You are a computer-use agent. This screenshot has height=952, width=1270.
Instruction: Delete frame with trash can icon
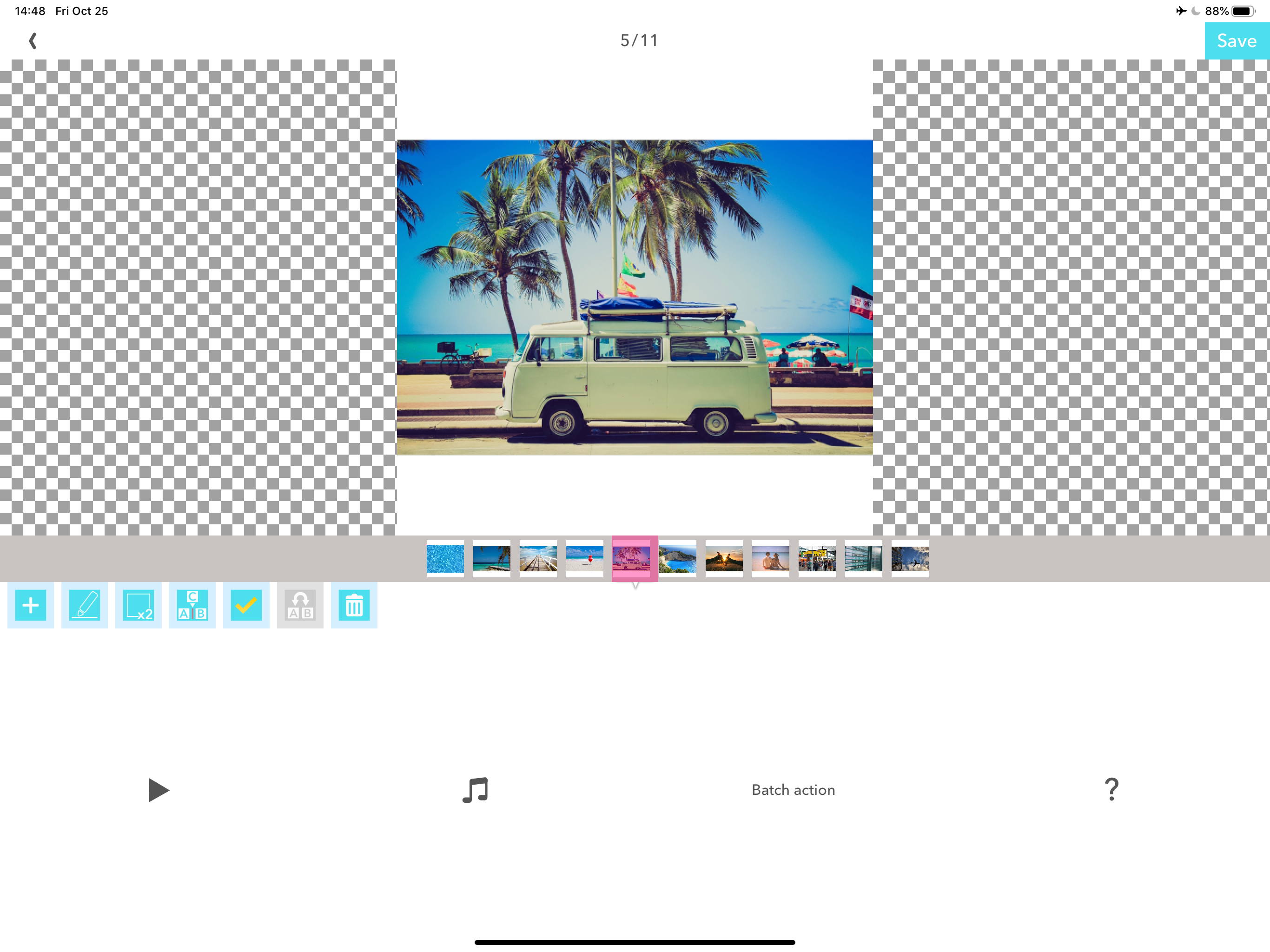pyautogui.click(x=354, y=605)
